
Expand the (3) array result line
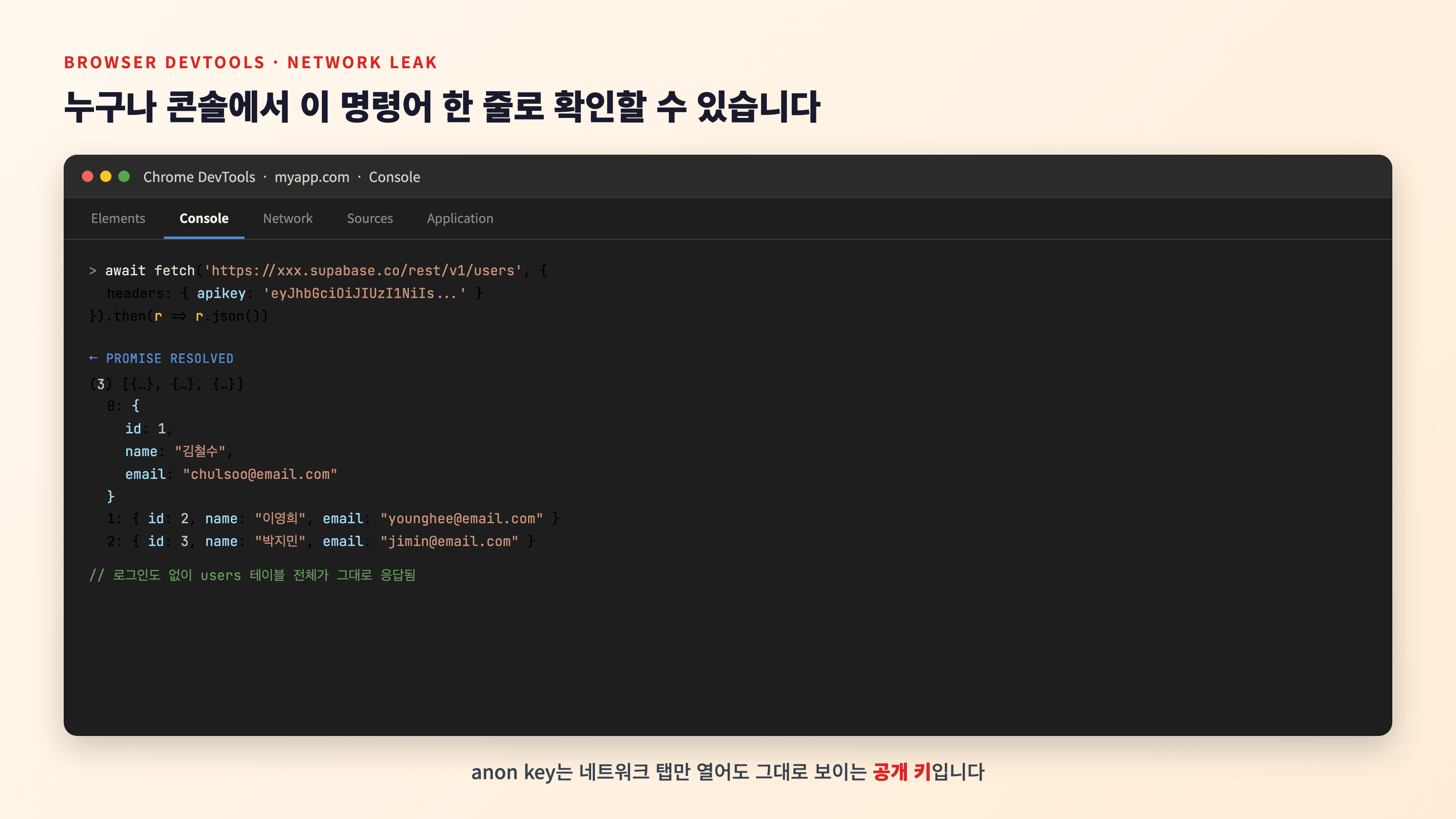[167, 384]
